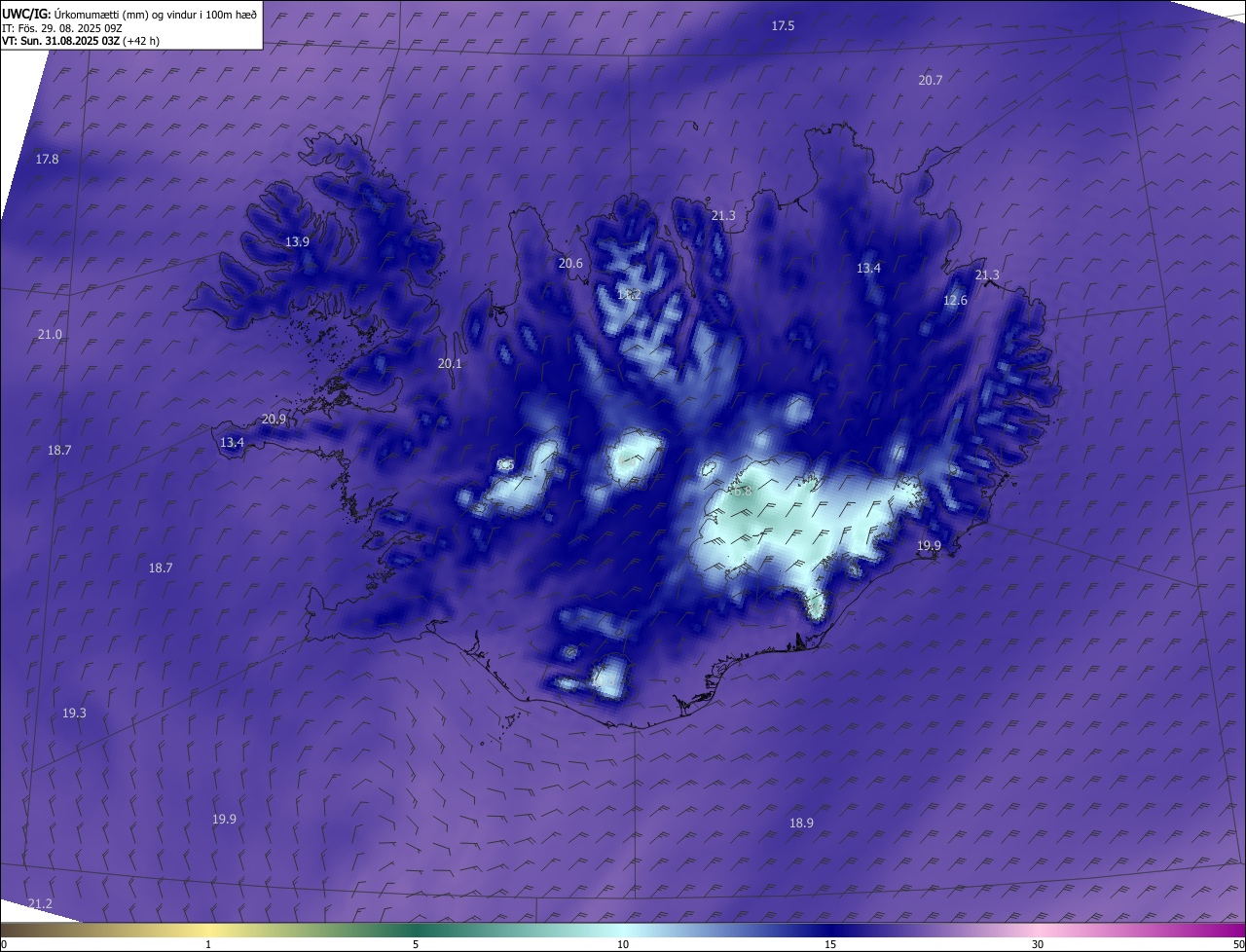The image size is (1246, 952).
Task: Click the 21.0 map value
Action: tap(50, 334)
